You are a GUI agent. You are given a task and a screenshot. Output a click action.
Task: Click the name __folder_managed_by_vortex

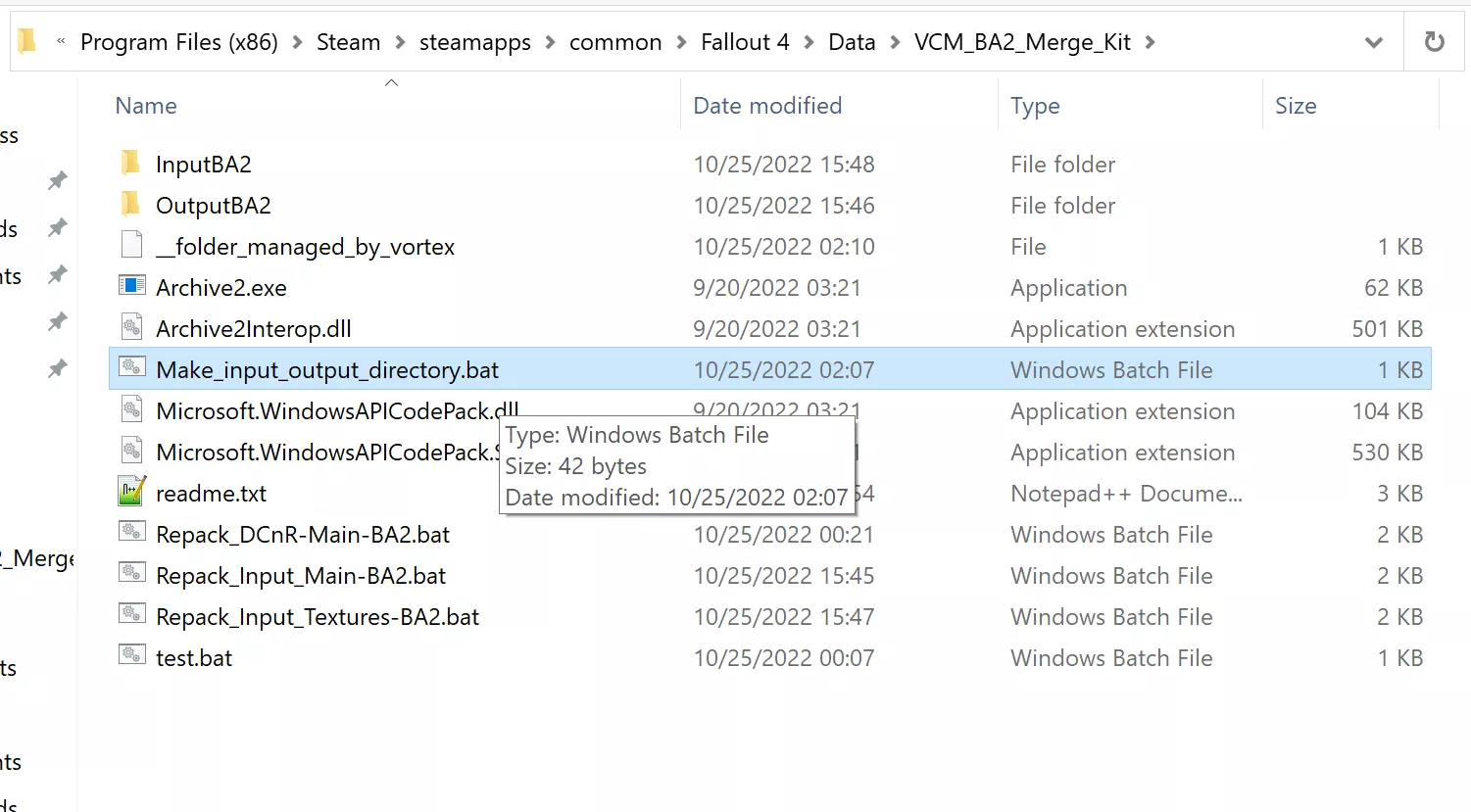pyautogui.click(x=306, y=246)
